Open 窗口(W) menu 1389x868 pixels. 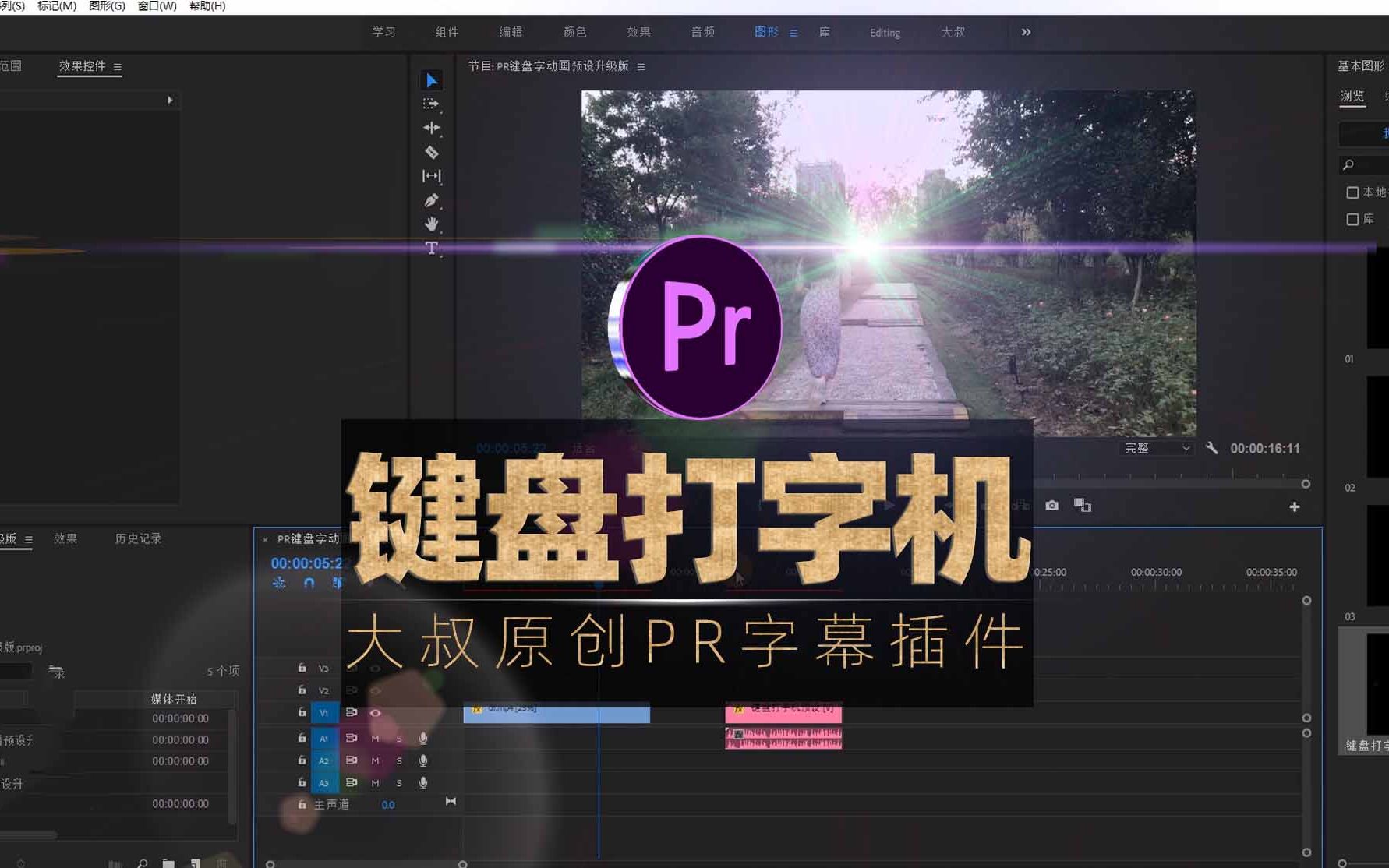pyautogui.click(x=157, y=6)
